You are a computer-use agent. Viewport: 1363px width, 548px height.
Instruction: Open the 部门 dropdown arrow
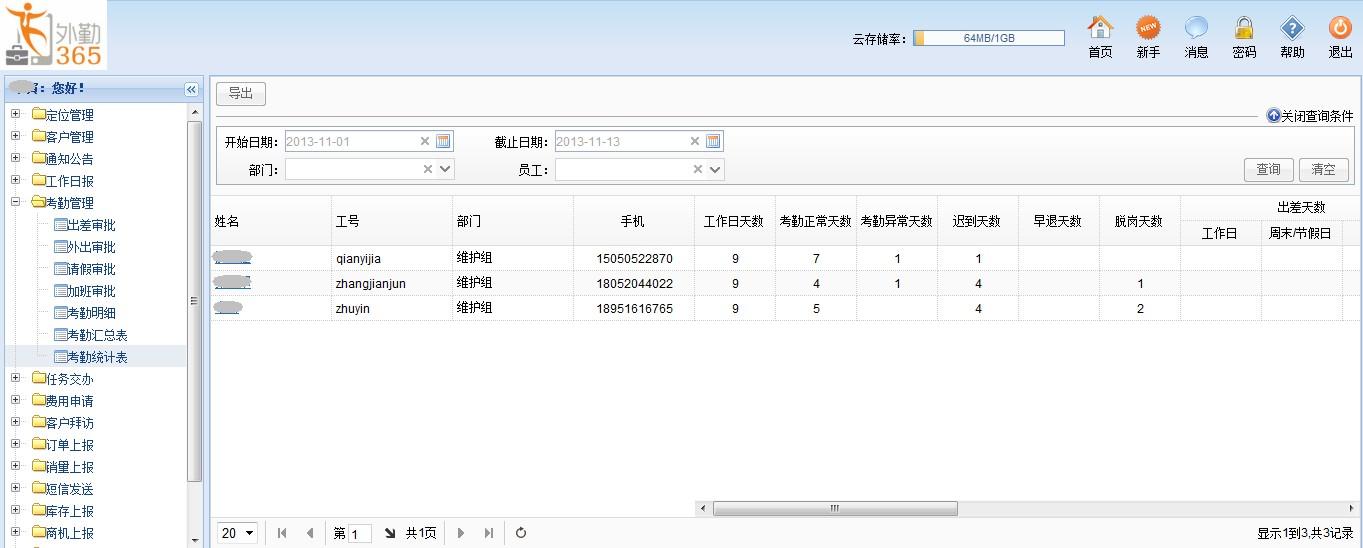pos(445,170)
